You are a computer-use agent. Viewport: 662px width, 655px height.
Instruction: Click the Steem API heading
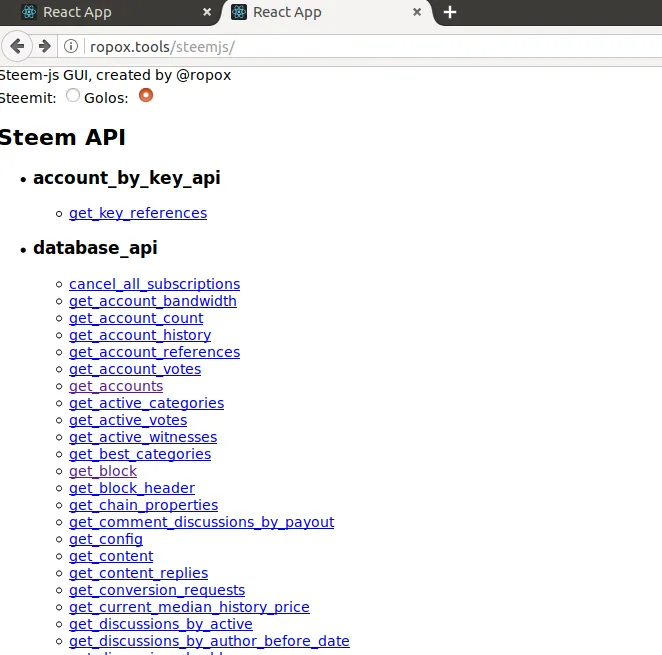pos(62,137)
